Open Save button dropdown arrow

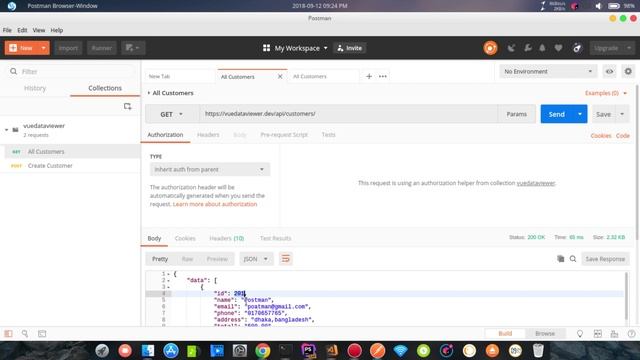point(622,114)
